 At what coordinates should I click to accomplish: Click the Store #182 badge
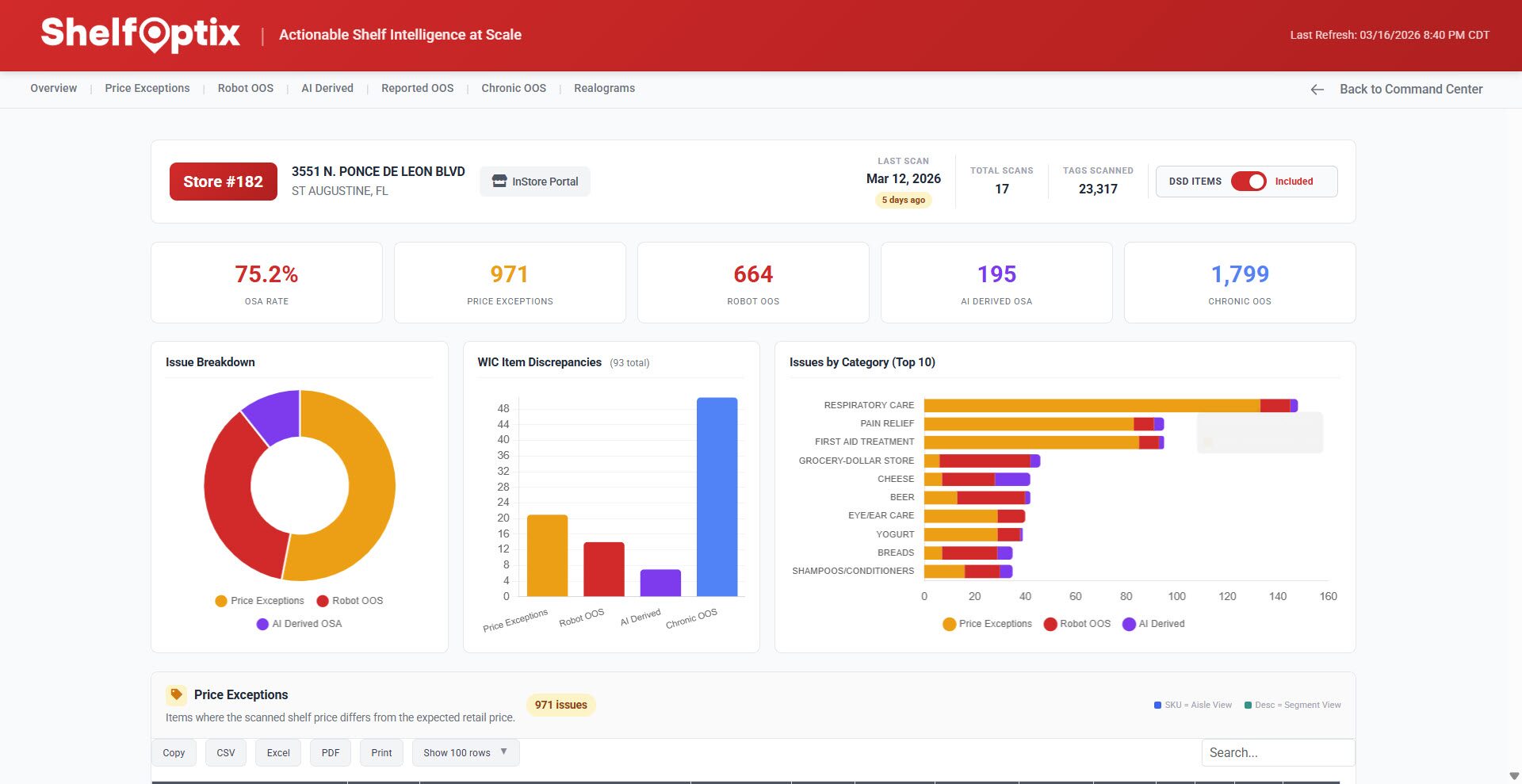(x=224, y=182)
